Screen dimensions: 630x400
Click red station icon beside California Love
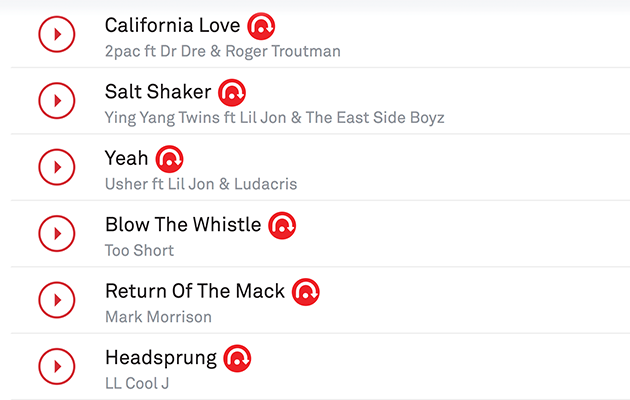coord(261,26)
